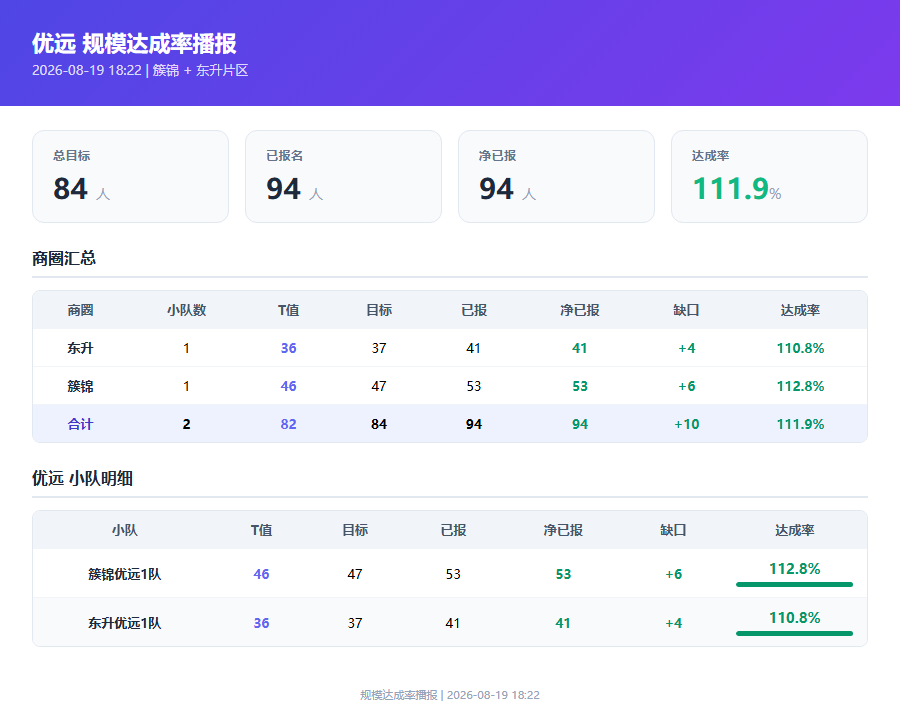Select the 合计 total row label
Image resolution: width=900 pixels, height=706 pixels.
pyautogui.click(x=80, y=424)
